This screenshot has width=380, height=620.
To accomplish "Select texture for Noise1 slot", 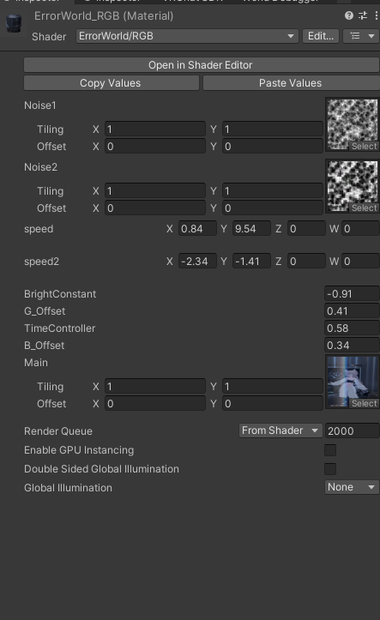I will point(364,146).
